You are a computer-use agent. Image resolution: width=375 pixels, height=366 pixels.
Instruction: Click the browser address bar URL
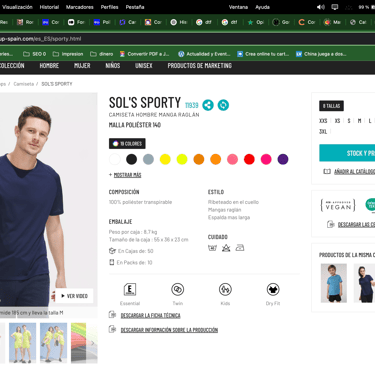tap(40, 39)
